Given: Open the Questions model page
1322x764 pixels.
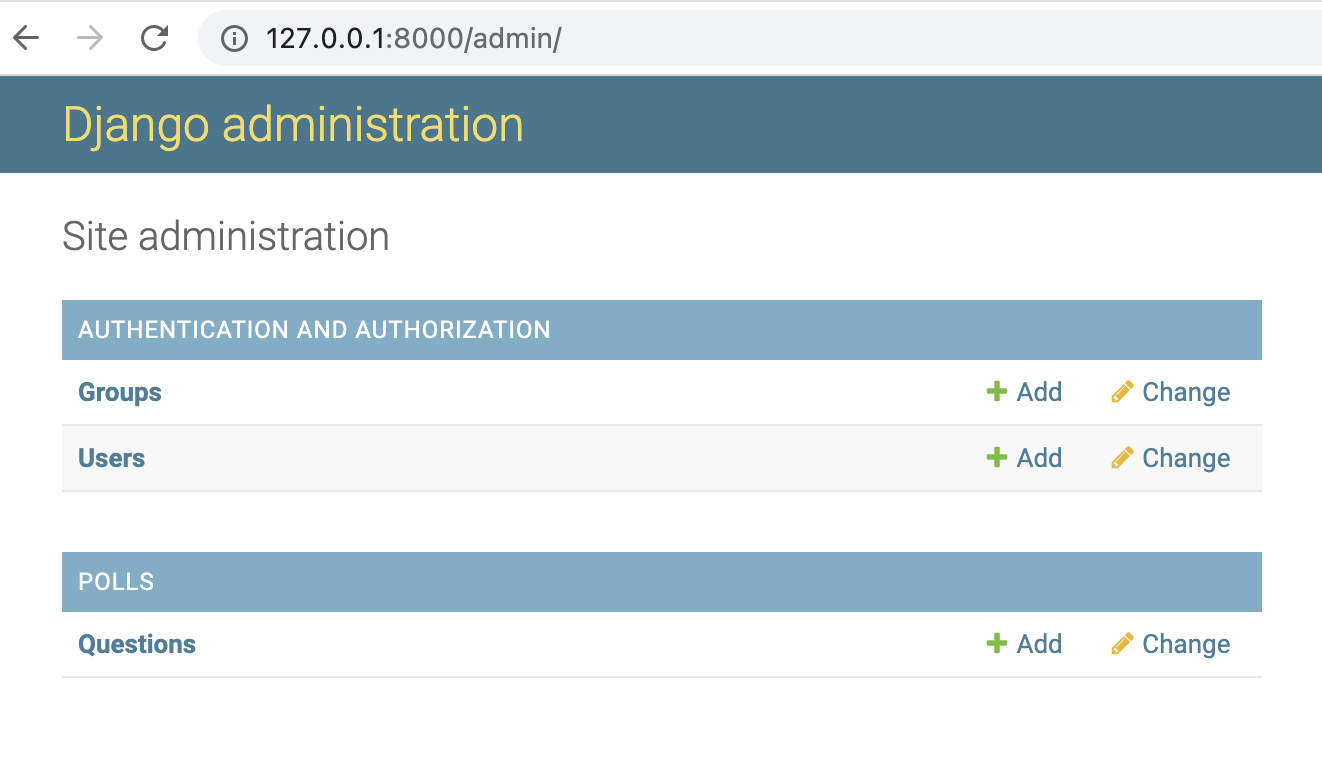Looking at the screenshot, I should [x=137, y=643].
